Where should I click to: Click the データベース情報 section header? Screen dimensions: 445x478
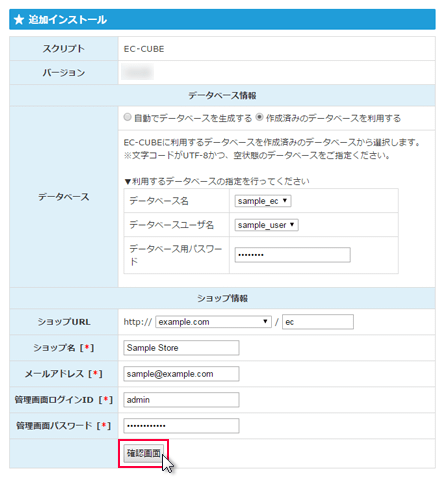222,96
